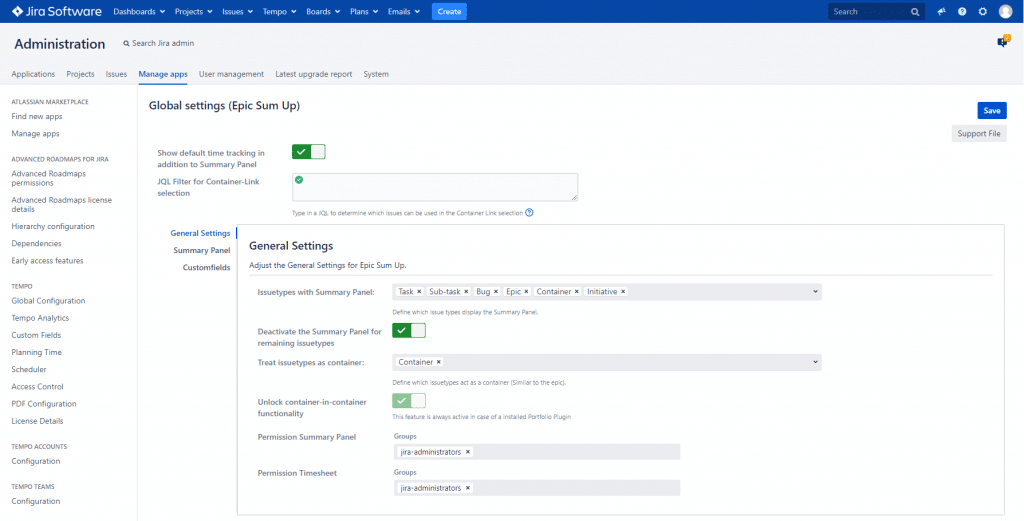The width and height of the screenshot is (1024, 521).
Task: Open the Latest upgrade report tab
Action: [x=313, y=74]
